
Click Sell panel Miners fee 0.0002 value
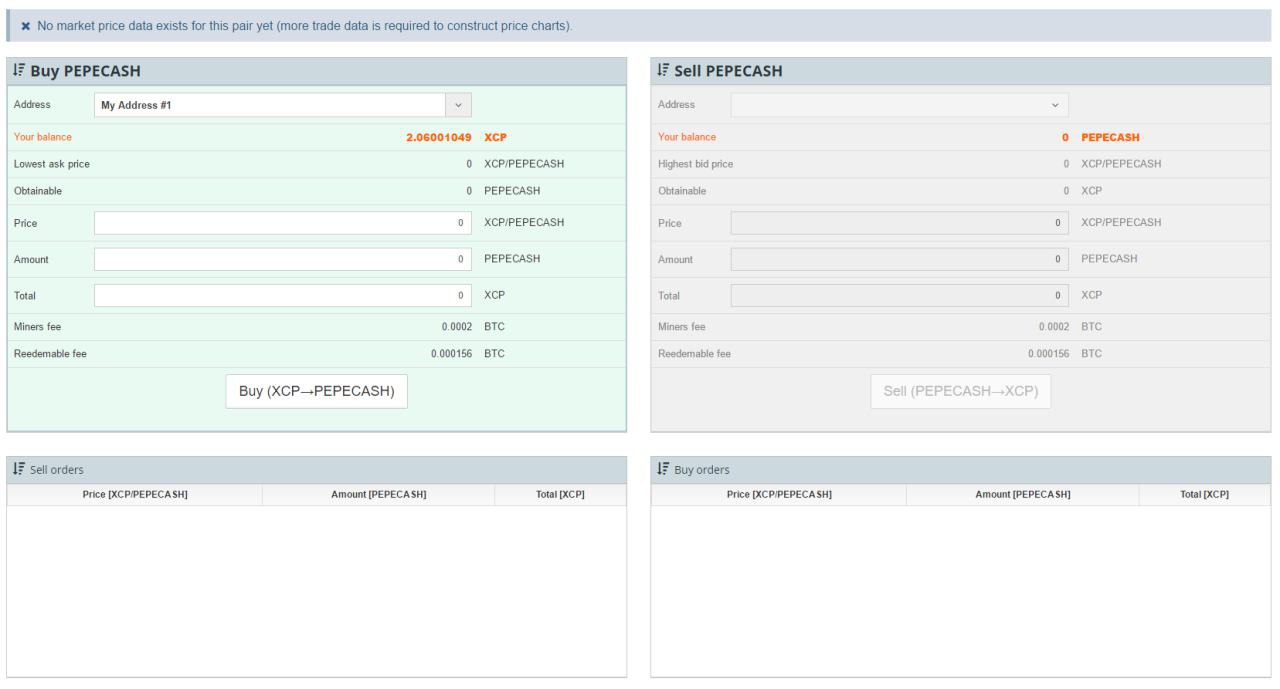pyautogui.click(x=1055, y=326)
